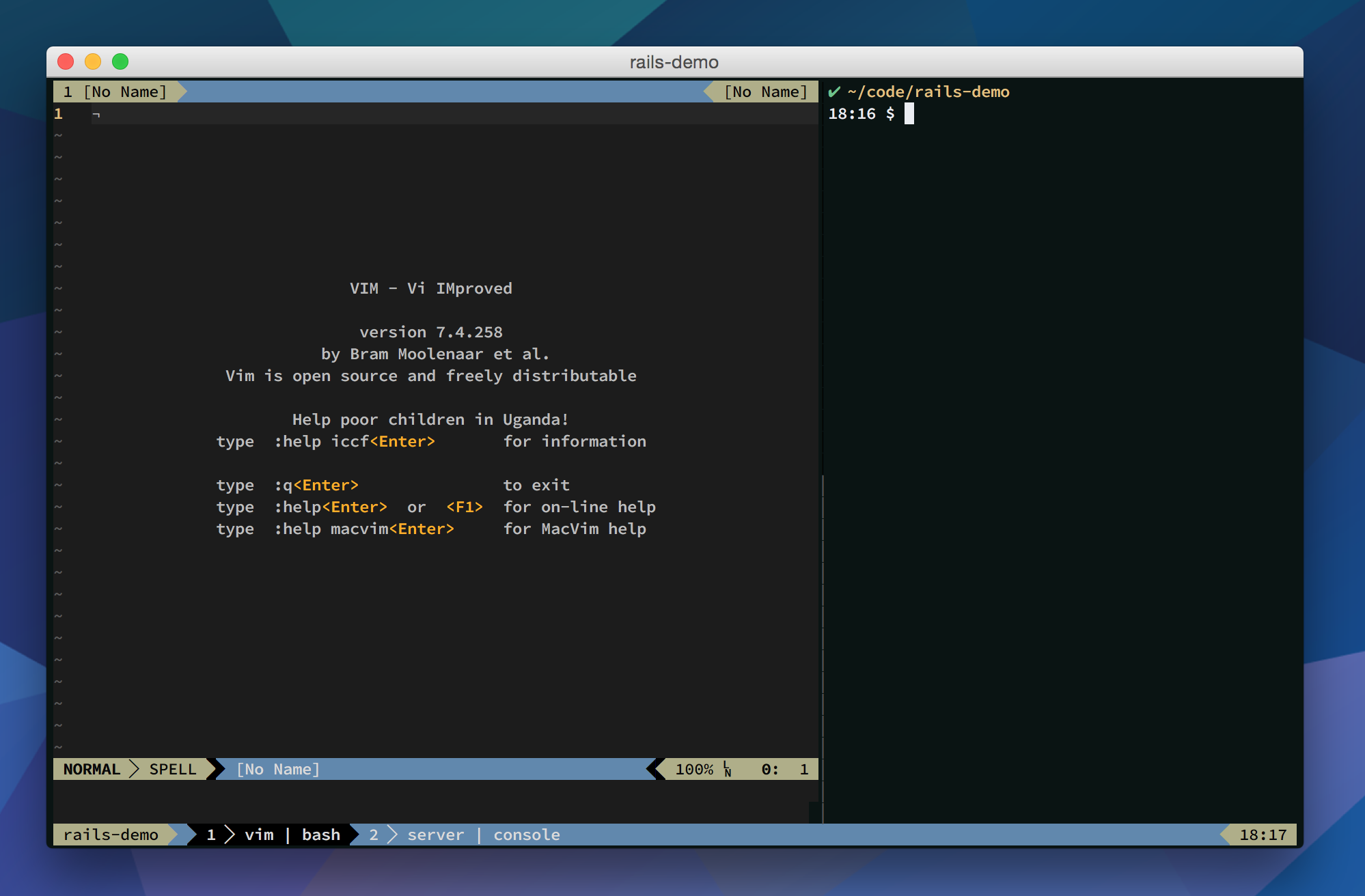The width and height of the screenshot is (1365, 896).
Task: Click the right '[No Name]' tabline label
Action: [766, 92]
